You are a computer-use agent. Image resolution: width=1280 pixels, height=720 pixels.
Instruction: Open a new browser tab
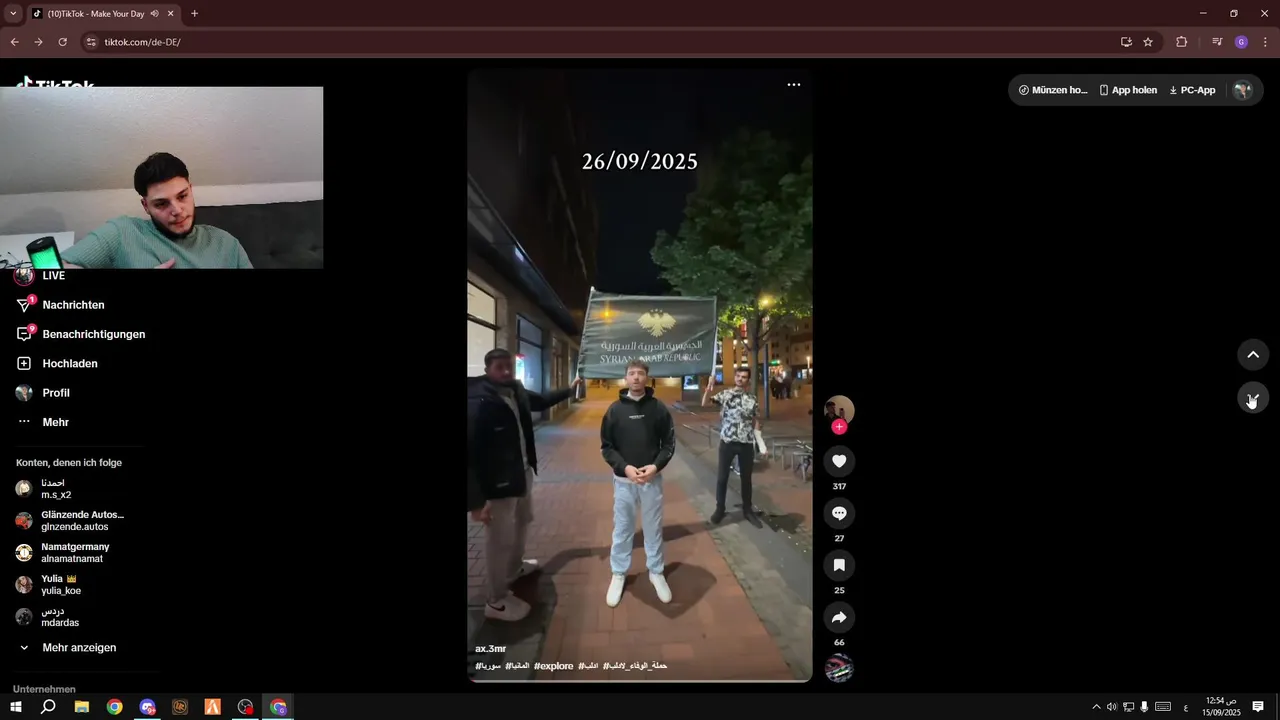point(194,14)
